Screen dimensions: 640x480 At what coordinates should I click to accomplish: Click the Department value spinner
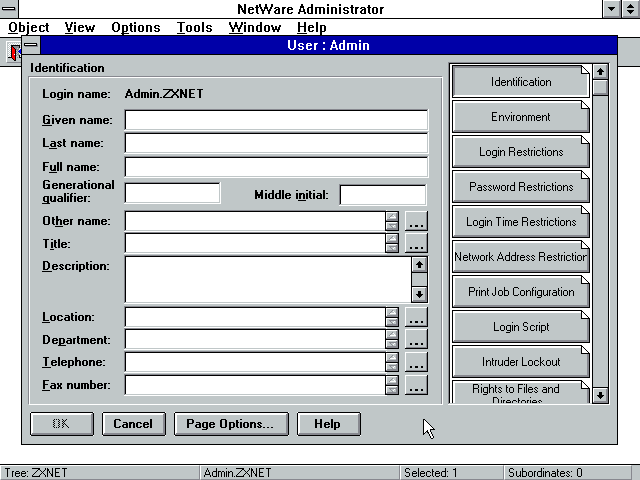tap(392, 340)
